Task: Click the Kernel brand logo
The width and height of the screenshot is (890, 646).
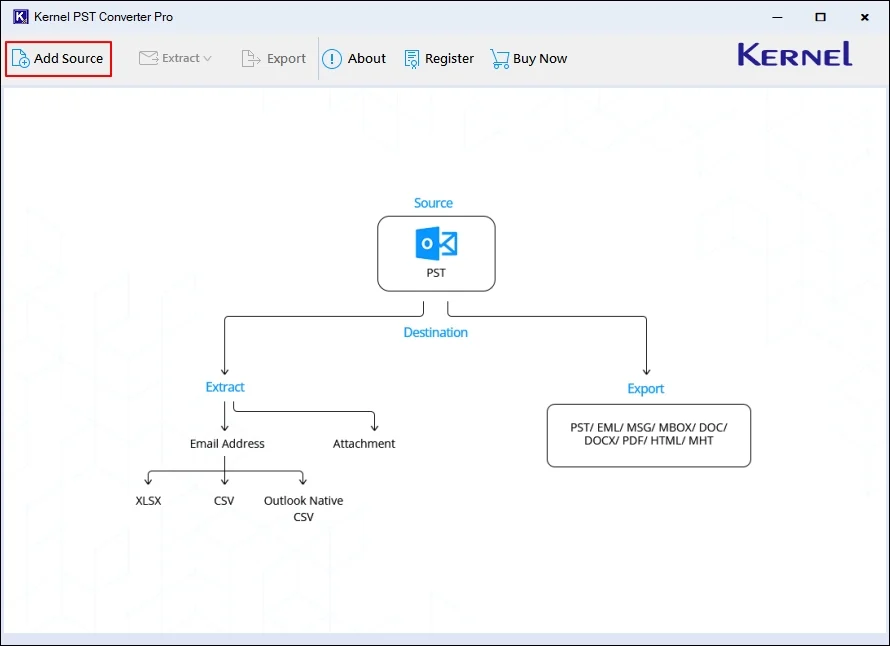Action: 795,55
